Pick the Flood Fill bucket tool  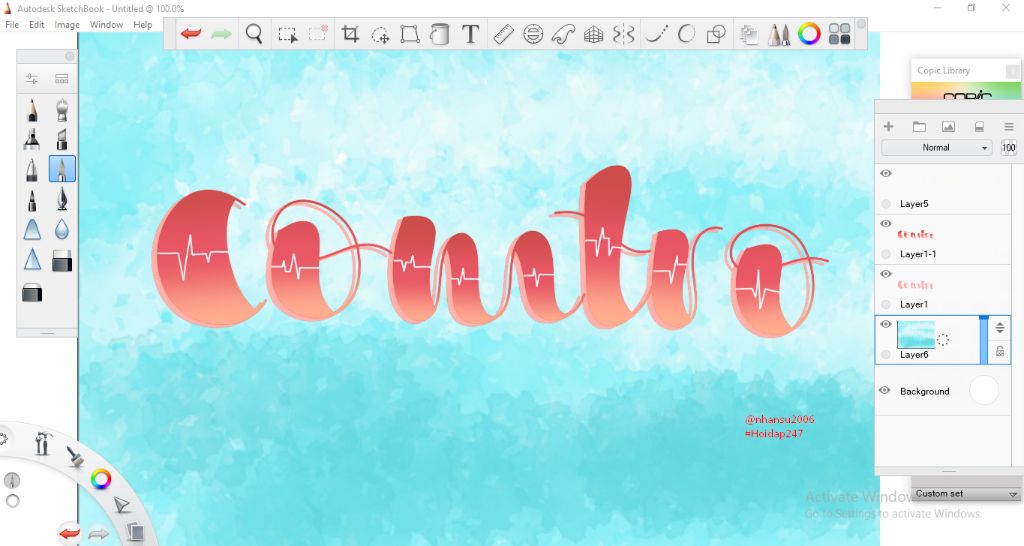[440, 33]
